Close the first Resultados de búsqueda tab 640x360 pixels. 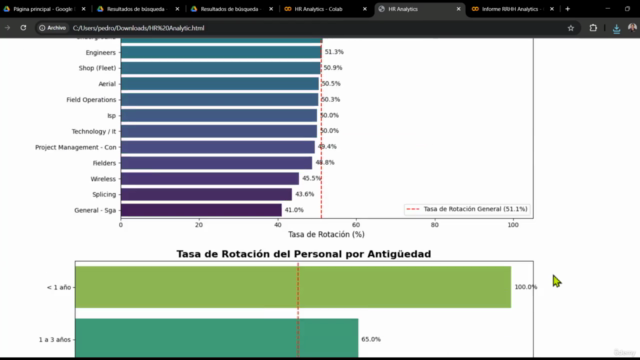tap(177, 9)
